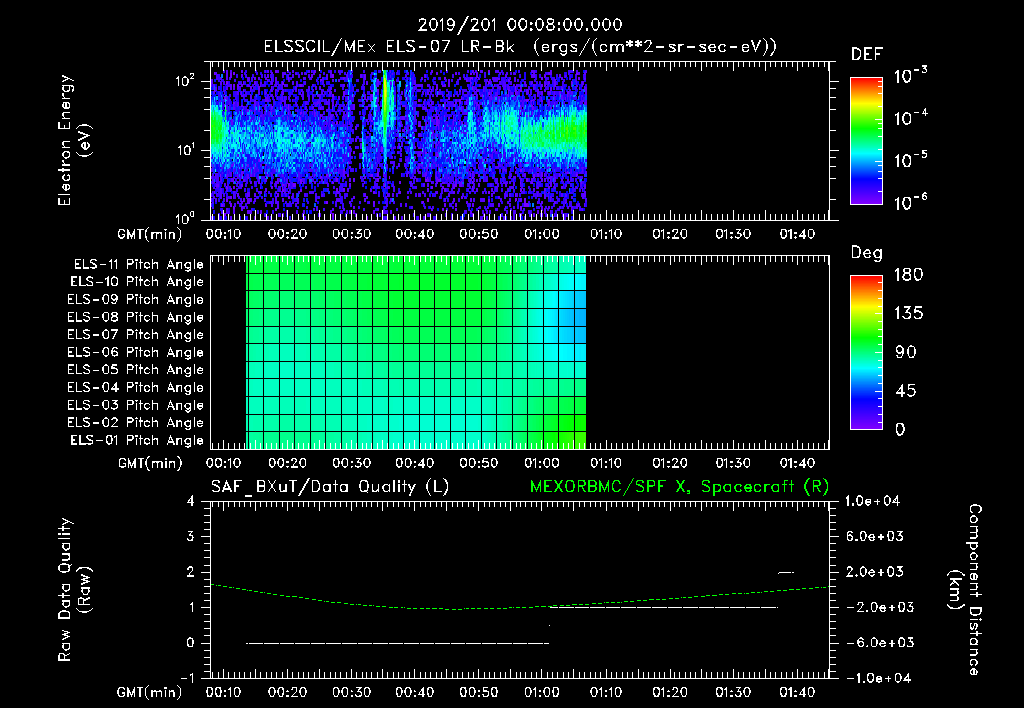Viewport: 1024px width, 708px height.
Task: Click the GMT(min) label below the pitch angle plot
Action: [150, 463]
